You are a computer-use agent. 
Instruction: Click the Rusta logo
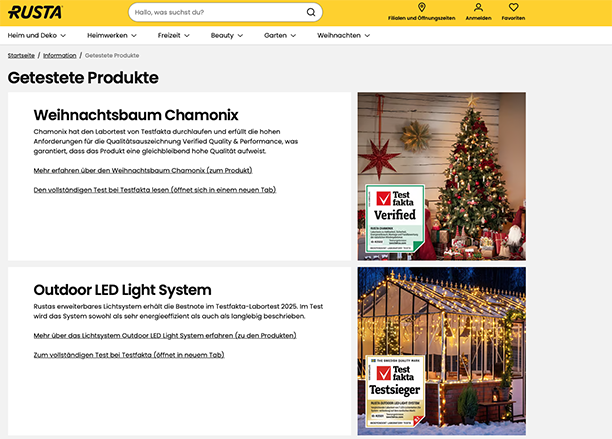[x=35, y=12]
